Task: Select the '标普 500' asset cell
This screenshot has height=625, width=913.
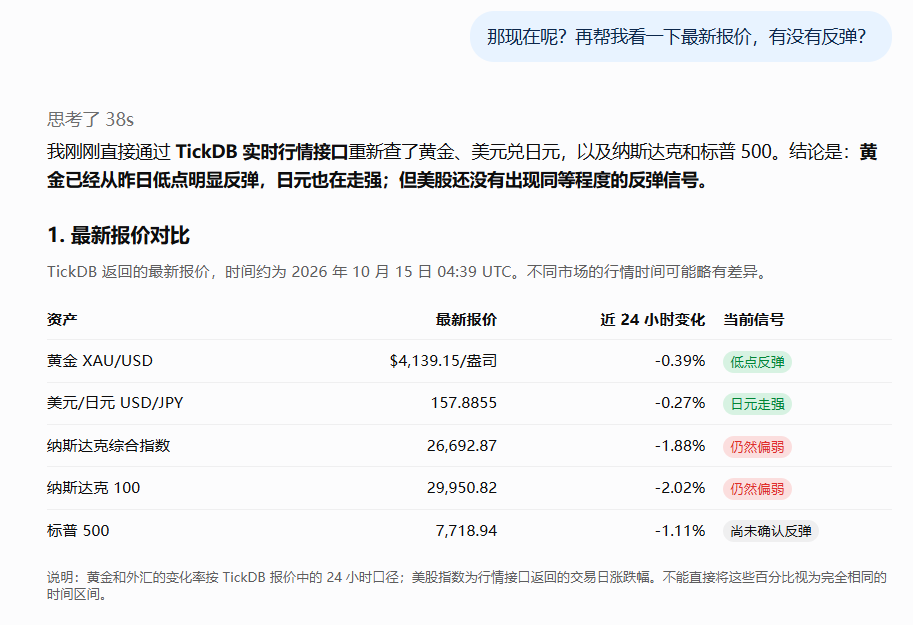Action: 78,531
